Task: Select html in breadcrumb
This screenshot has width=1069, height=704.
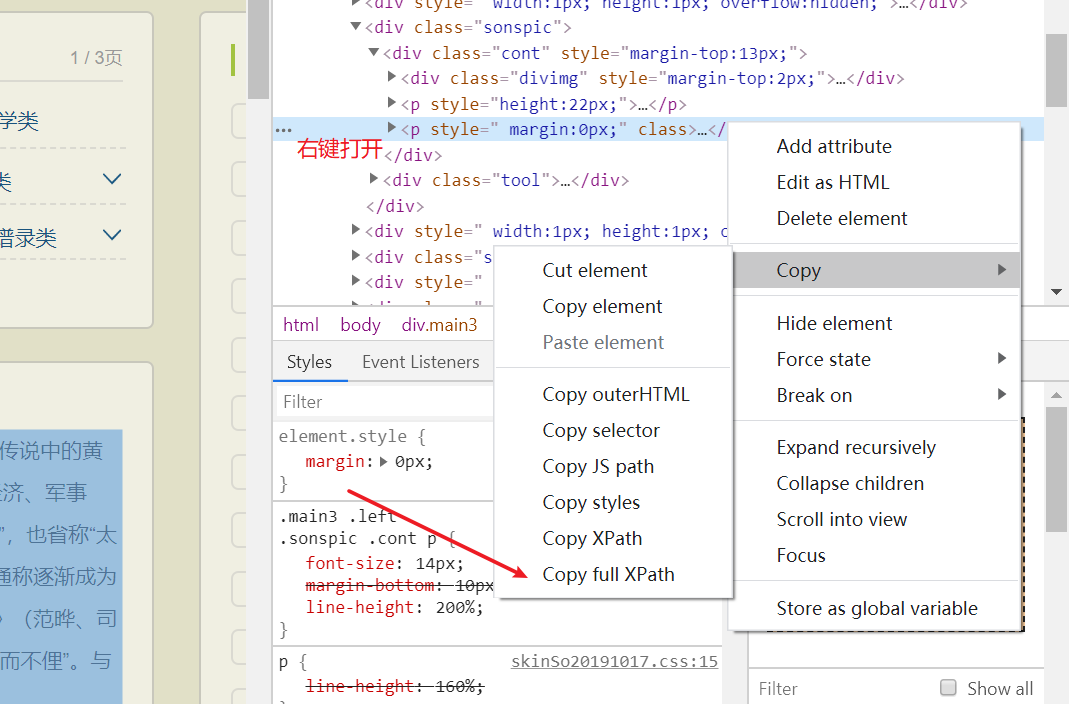Action: point(301,325)
